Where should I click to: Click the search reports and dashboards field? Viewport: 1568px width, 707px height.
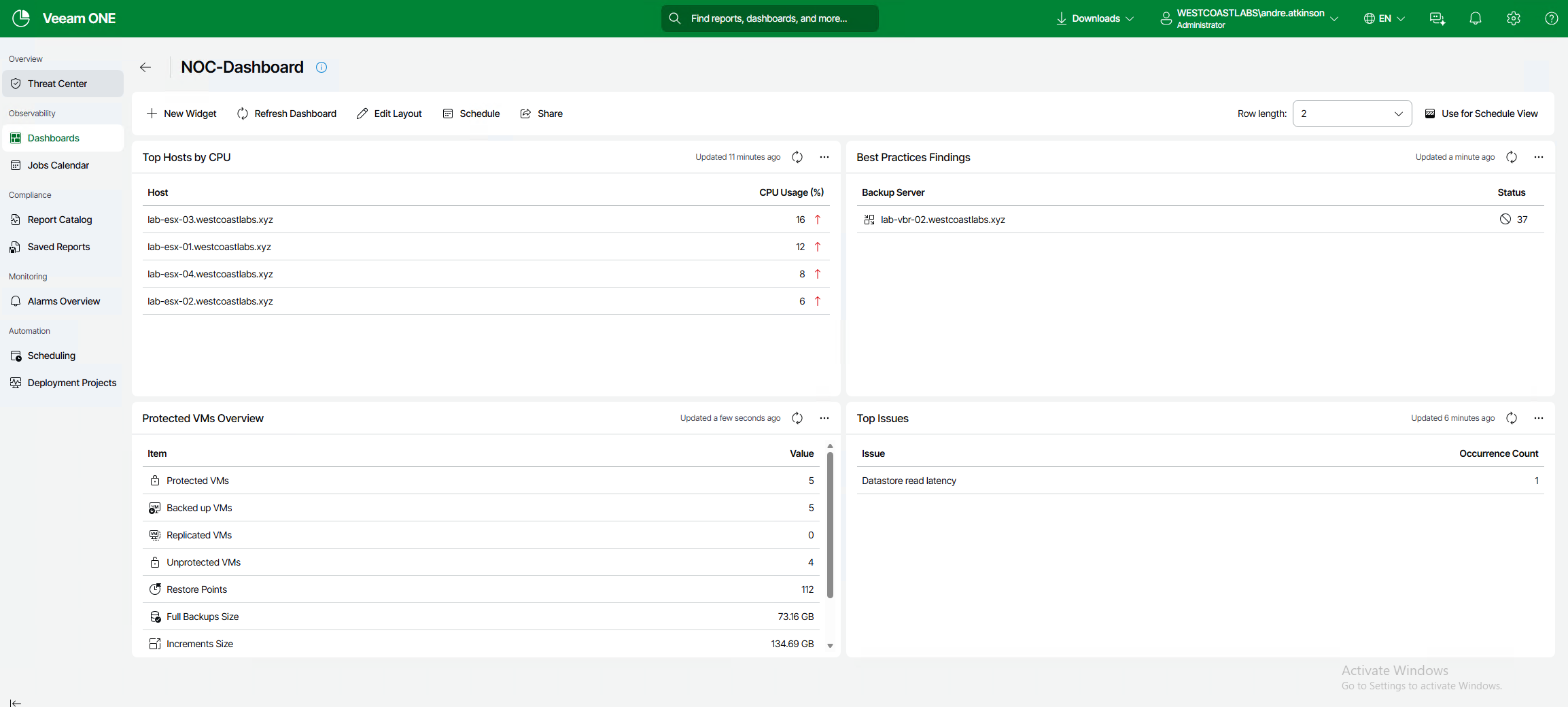pyautogui.click(x=769, y=18)
